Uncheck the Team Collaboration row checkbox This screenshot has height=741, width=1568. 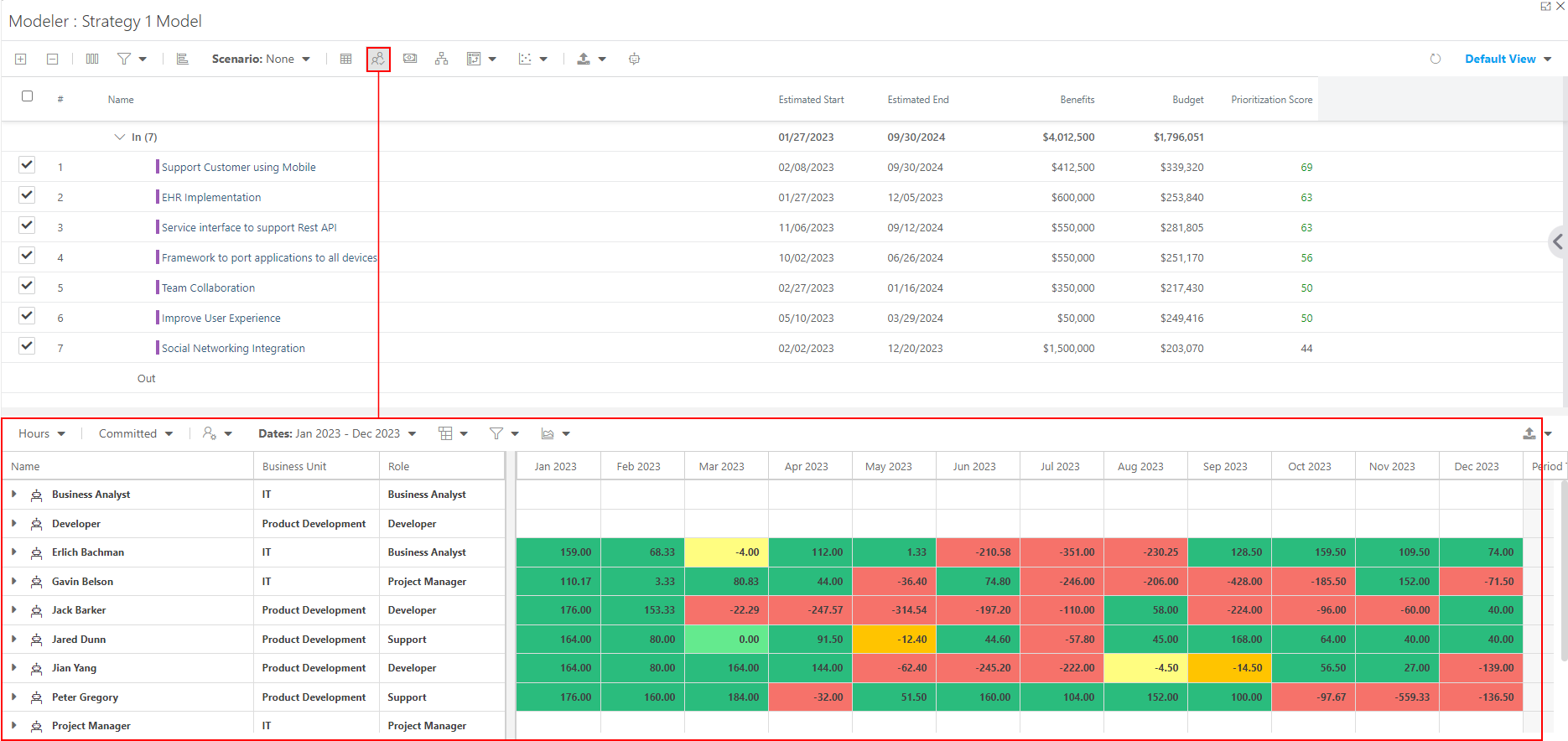[27, 286]
